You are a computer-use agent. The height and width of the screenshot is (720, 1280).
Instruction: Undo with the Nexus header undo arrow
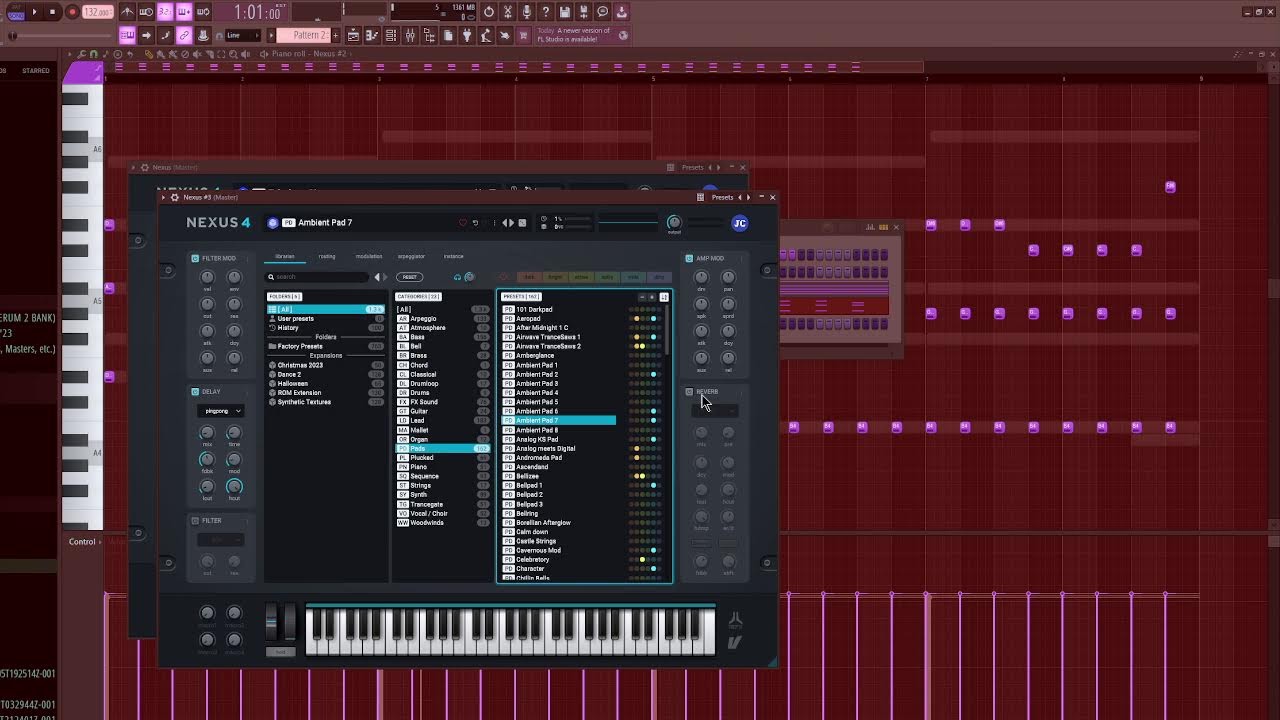[x=475, y=223]
